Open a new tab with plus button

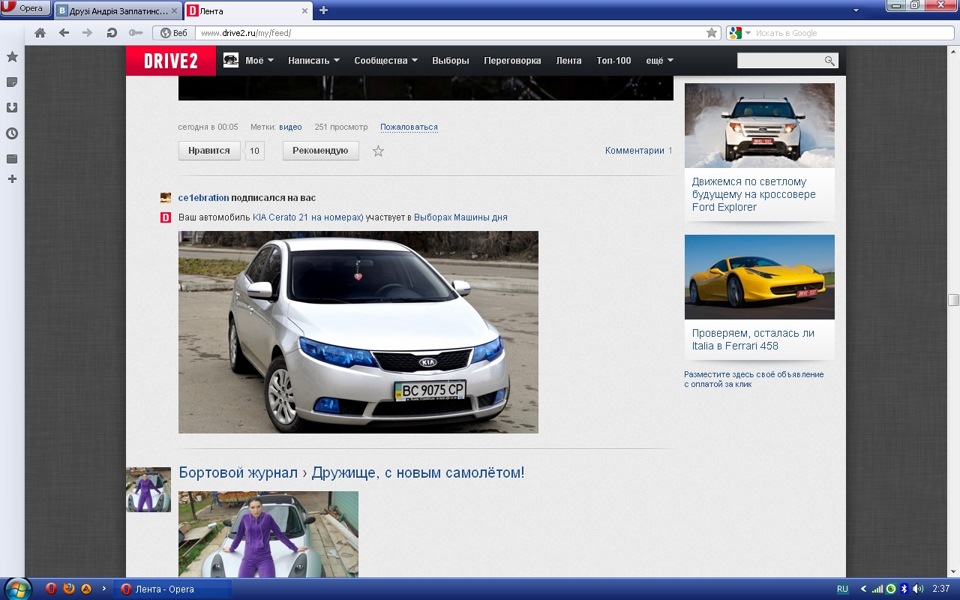click(323, 10)
